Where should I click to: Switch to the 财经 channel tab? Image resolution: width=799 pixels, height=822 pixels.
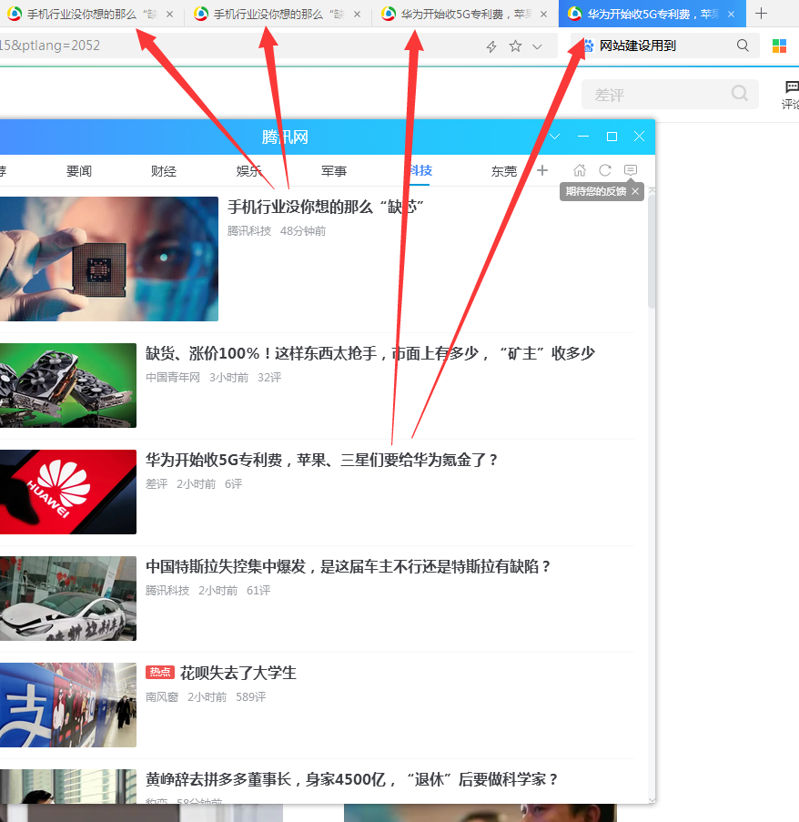164,171
